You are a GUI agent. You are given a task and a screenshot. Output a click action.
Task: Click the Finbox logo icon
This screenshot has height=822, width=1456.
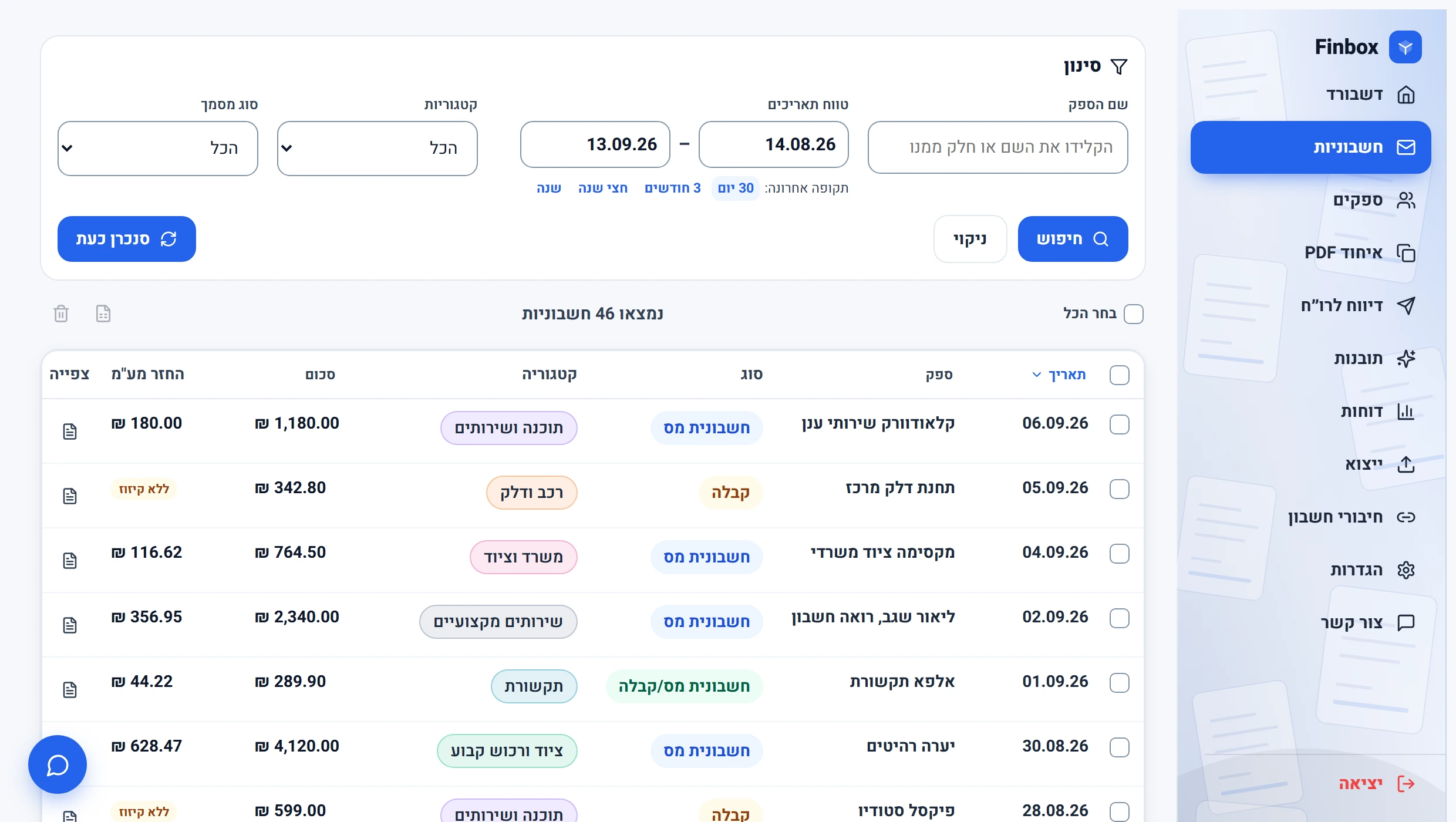click(1405, 47)
